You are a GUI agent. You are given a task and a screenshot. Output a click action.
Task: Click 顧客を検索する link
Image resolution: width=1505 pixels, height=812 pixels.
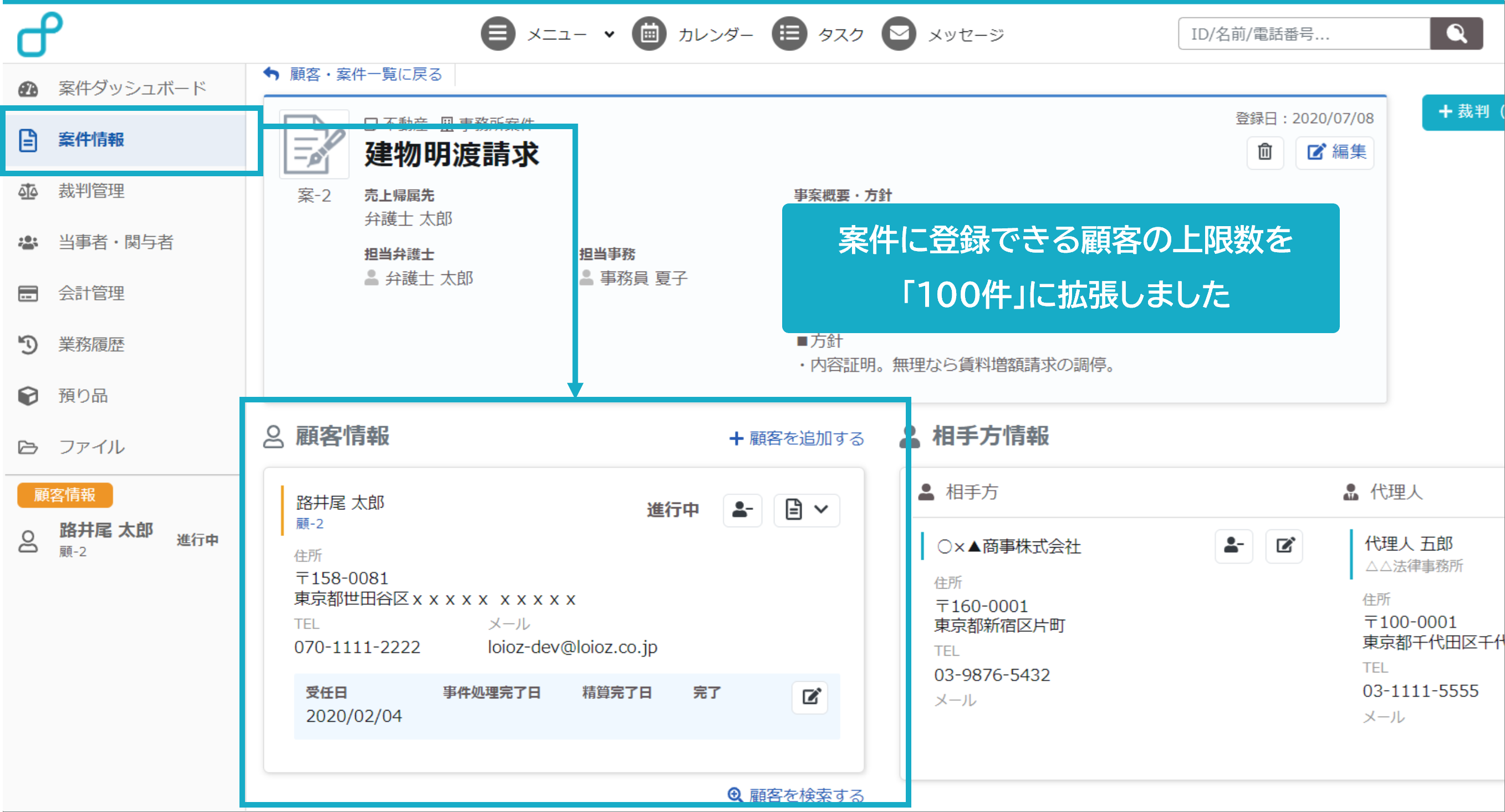tap(795, 795)
